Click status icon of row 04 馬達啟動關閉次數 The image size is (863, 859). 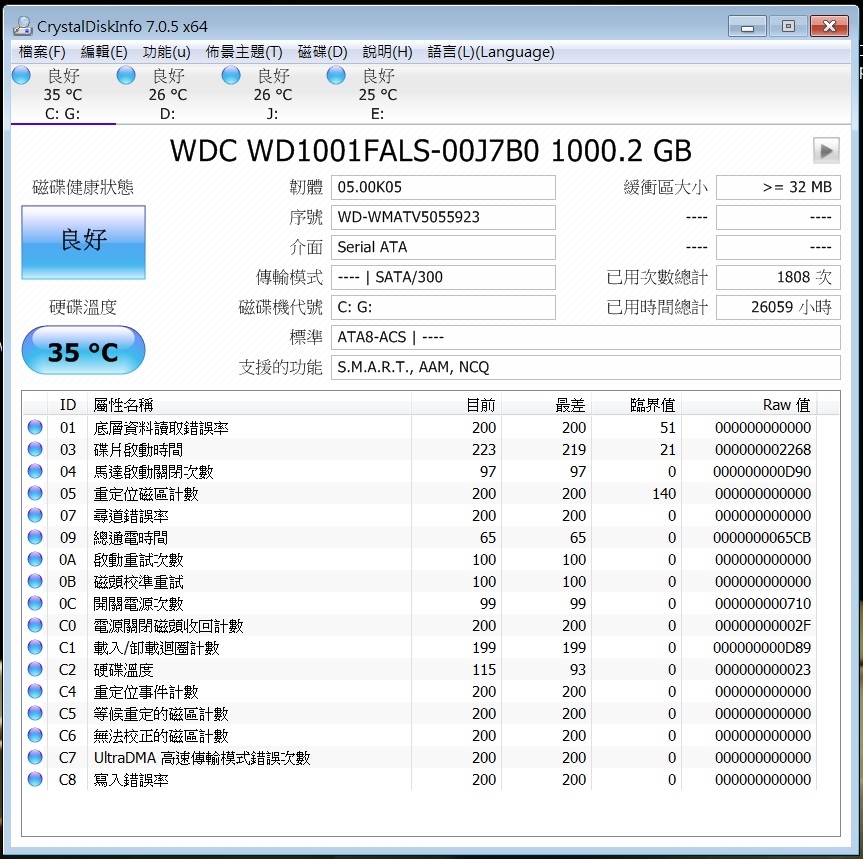point(35,471)
